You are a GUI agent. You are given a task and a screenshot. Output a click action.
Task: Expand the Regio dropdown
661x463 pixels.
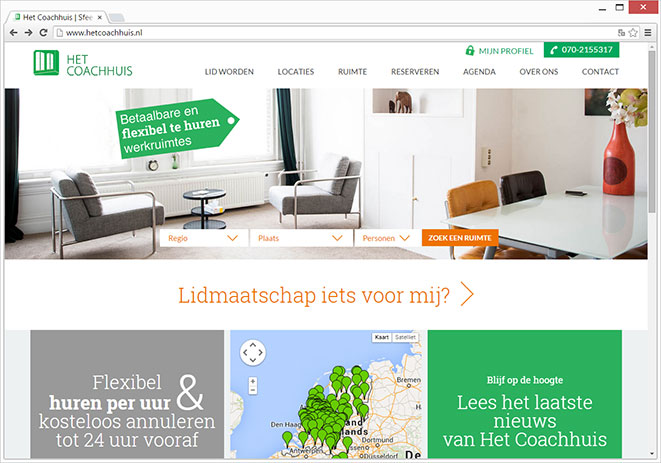pyautogui.click(x=204, y=238)
